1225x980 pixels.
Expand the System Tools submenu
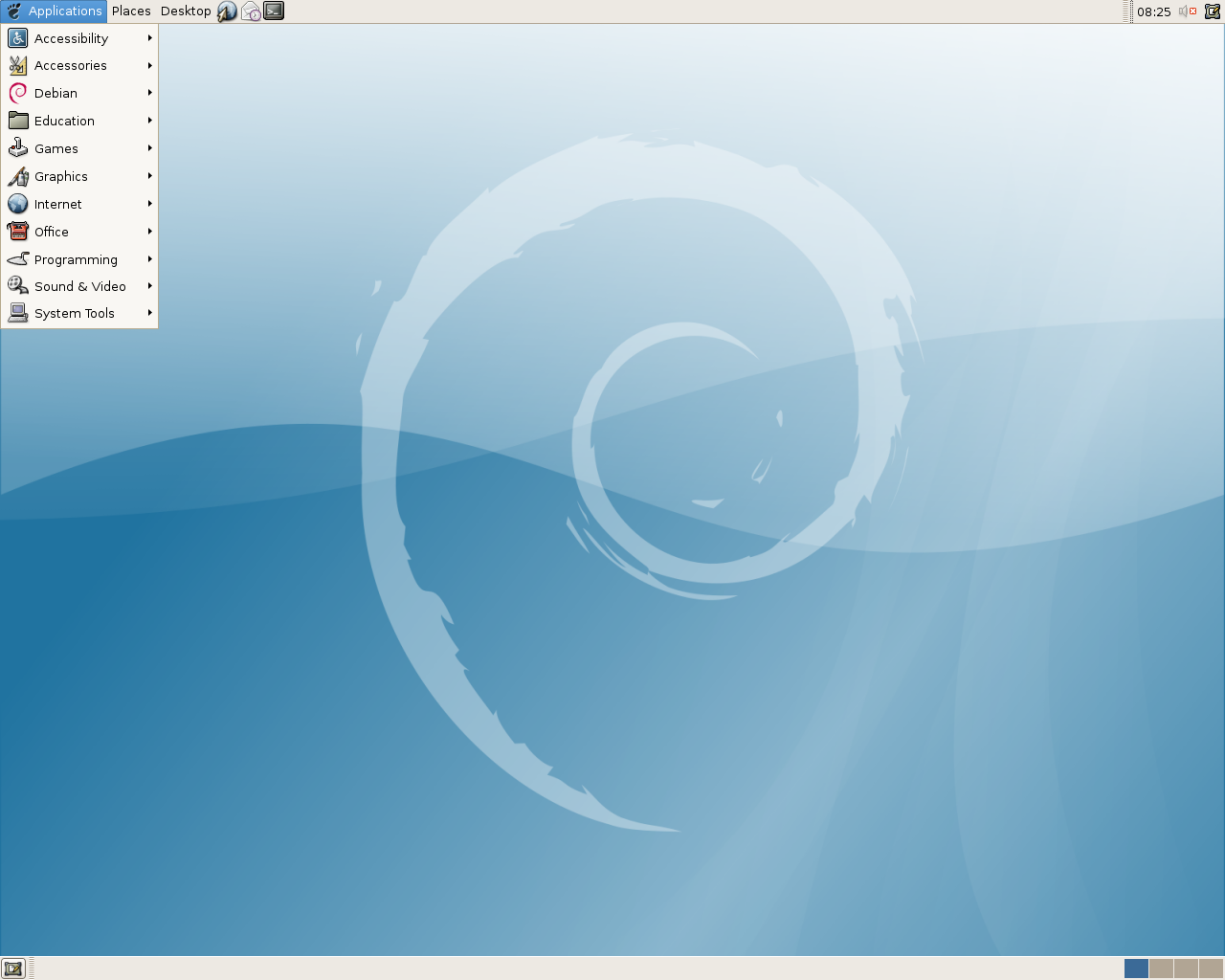tap(79, 313)
